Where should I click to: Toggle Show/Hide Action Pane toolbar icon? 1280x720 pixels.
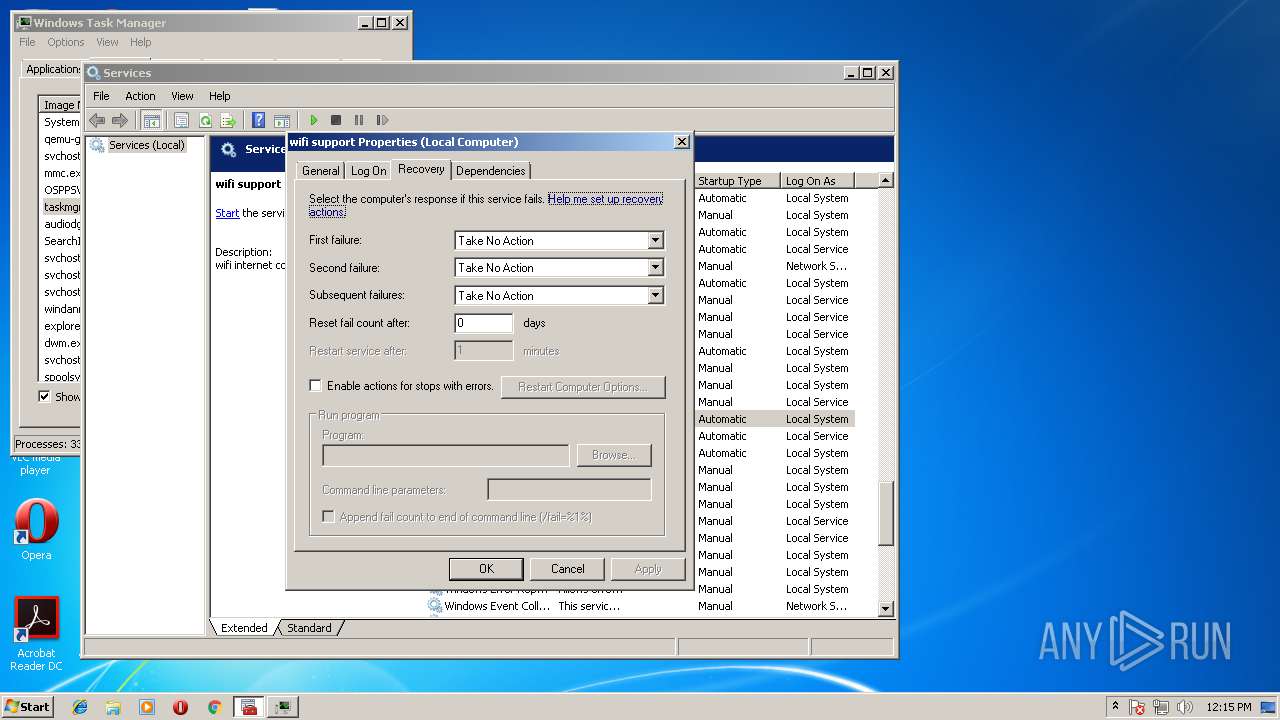point(282,120)
